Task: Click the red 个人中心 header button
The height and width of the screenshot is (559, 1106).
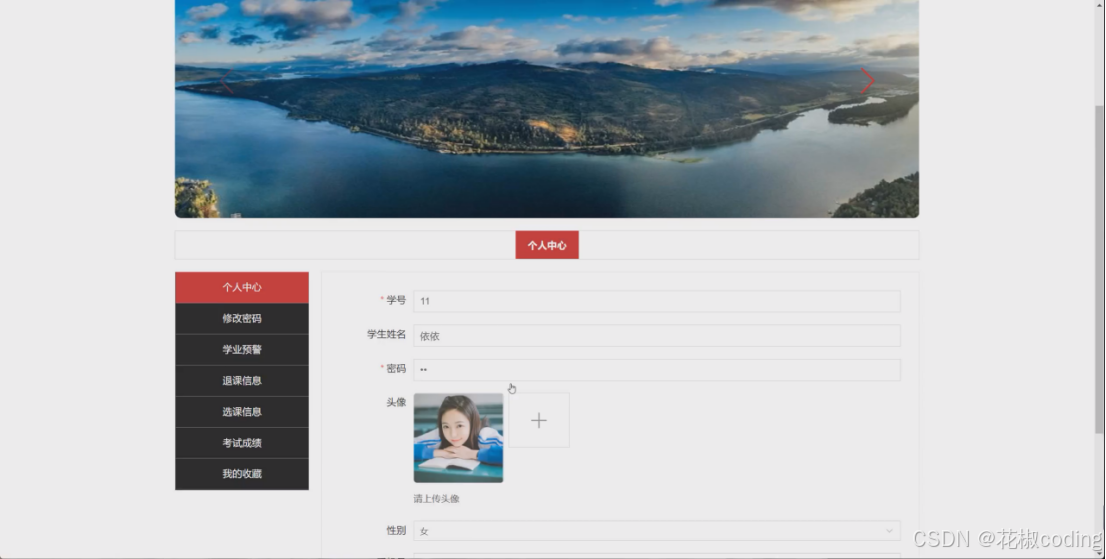Action: 547,245
